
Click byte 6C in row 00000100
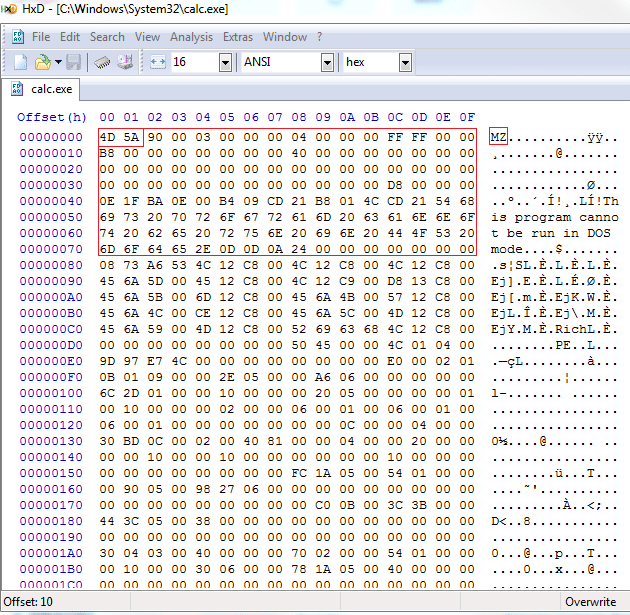107,393
